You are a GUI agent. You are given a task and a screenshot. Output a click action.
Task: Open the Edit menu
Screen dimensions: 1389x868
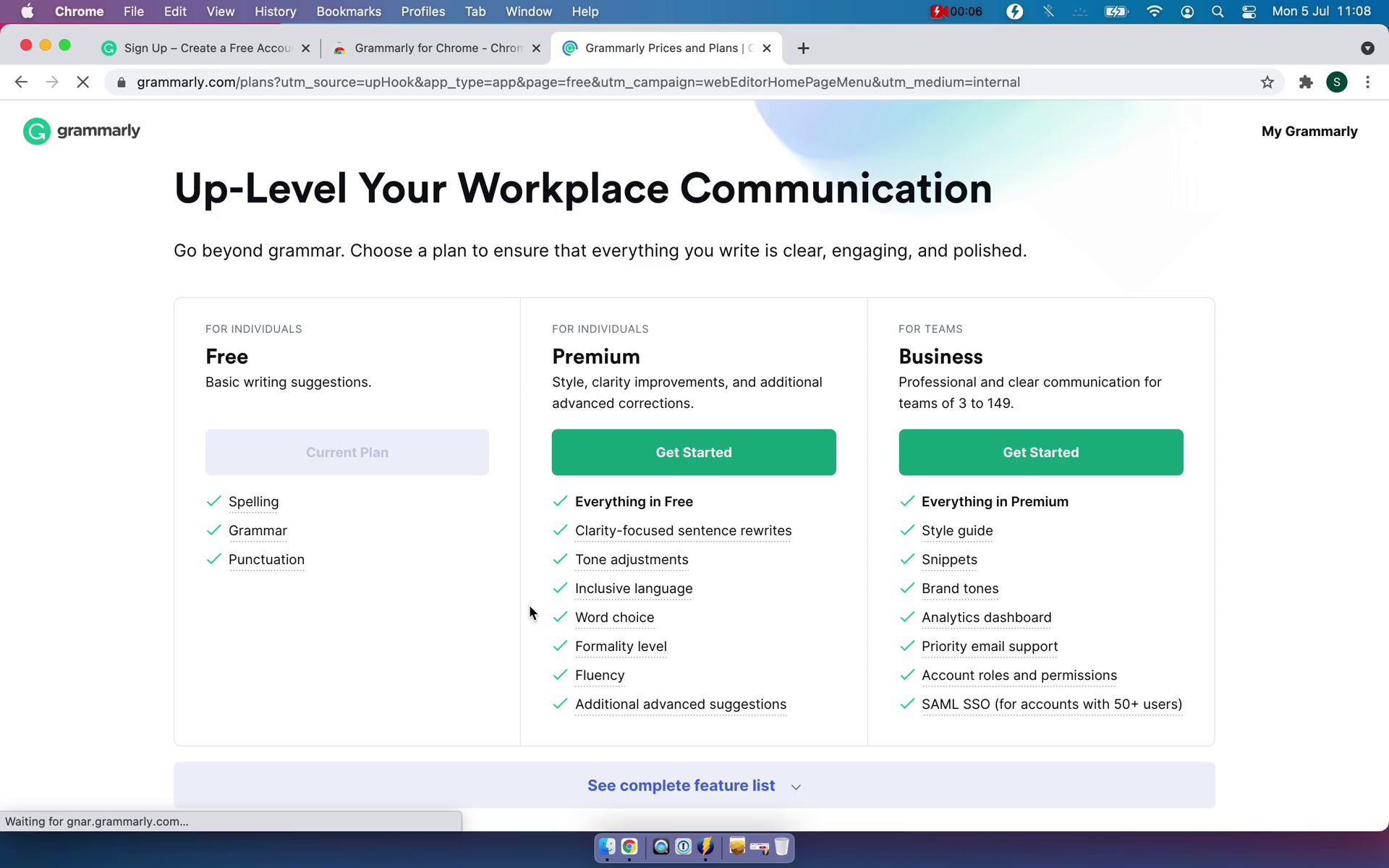coord(175,12)
